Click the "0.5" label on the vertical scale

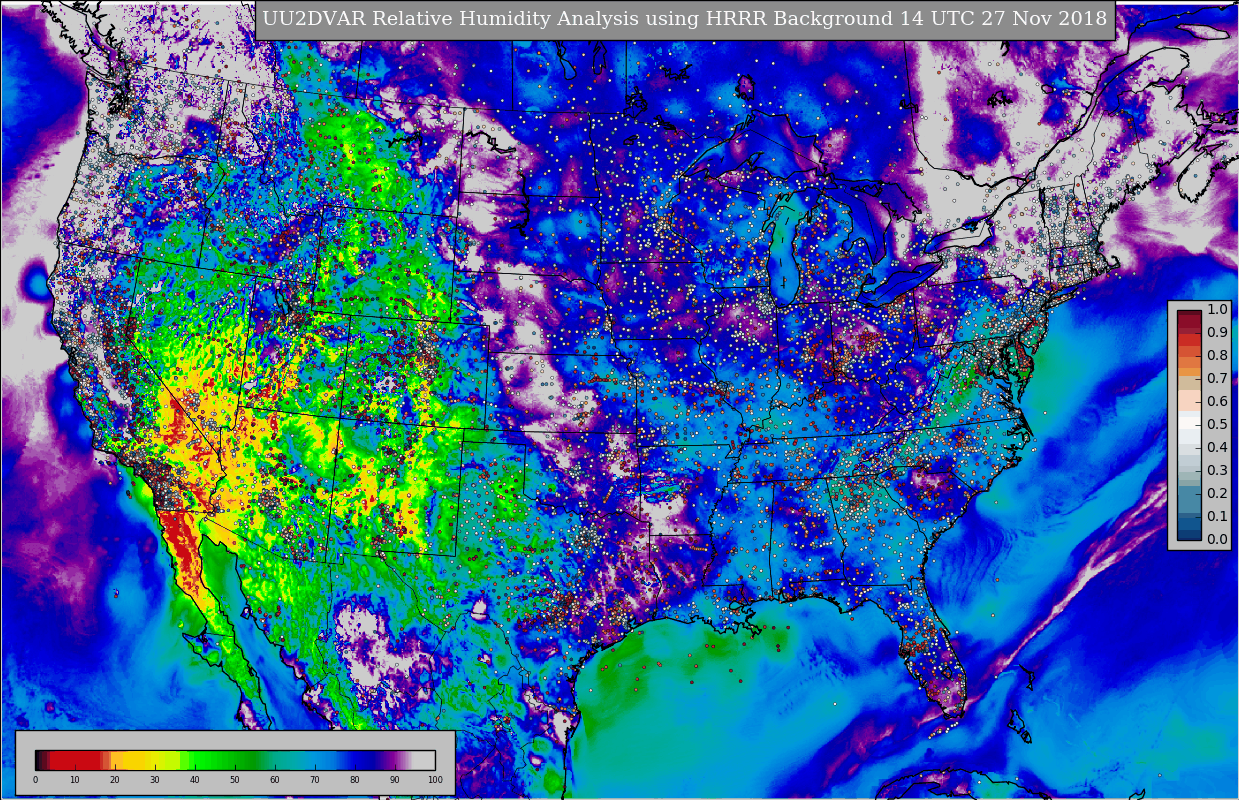(1217, 425)
